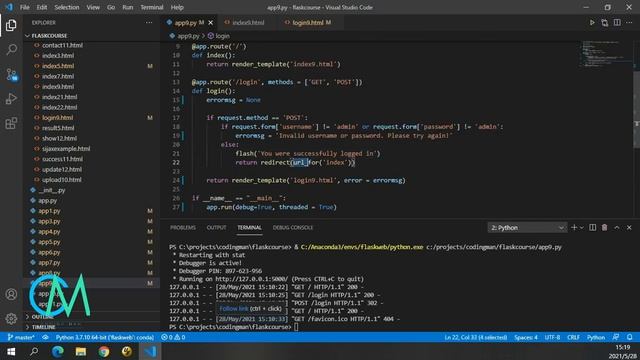Open the Run menu
Viewport: 640px width, 360px height.
point(128,7)
